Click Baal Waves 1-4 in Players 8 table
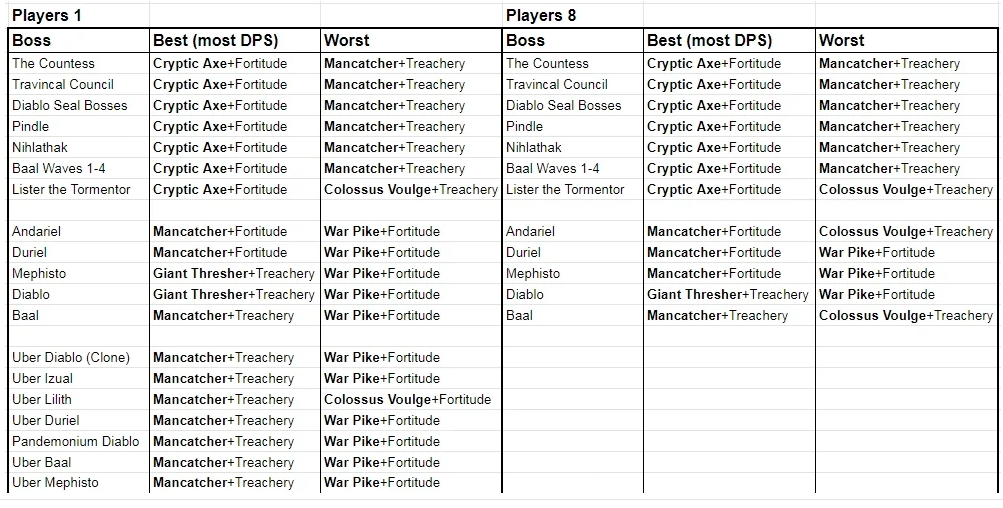Image resolution: width=1003 pixels, height=508 pixels. [x=552, y=168]
